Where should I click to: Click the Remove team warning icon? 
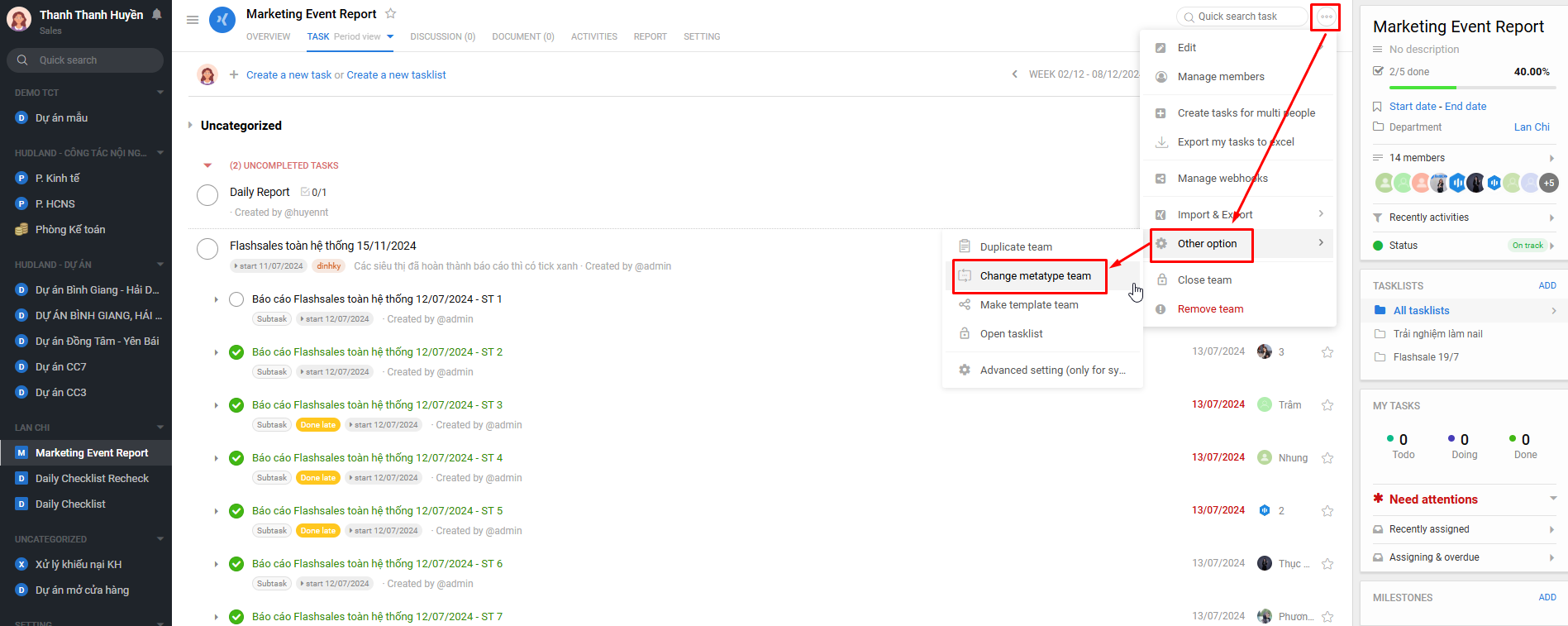pyautogui.click(x=1161, y=308)
